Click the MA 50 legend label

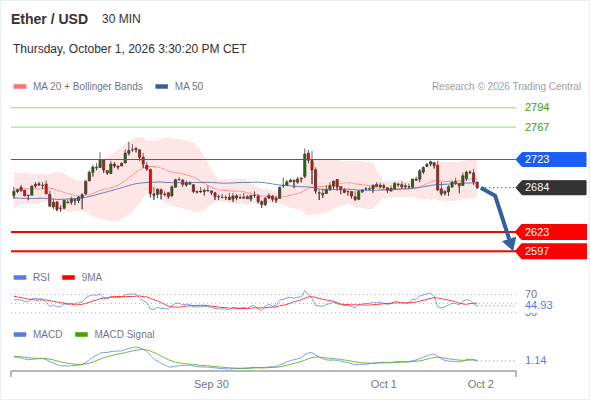click(189, 87)
